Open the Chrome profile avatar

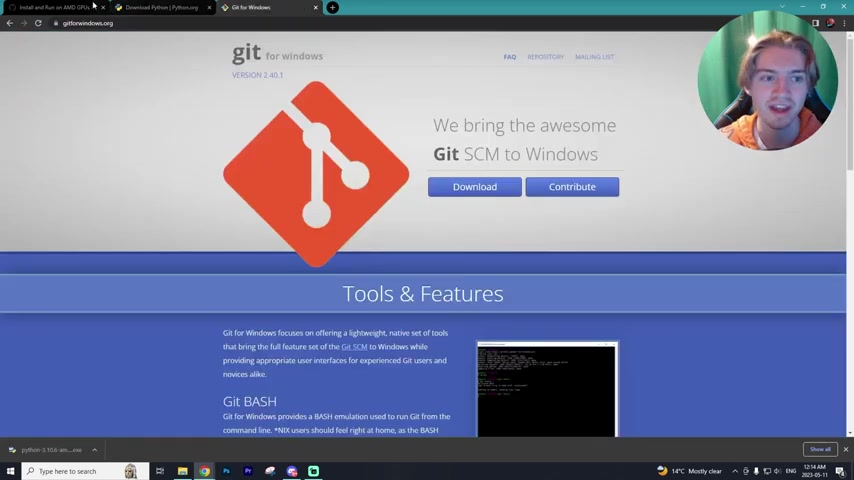coord(830,23)
